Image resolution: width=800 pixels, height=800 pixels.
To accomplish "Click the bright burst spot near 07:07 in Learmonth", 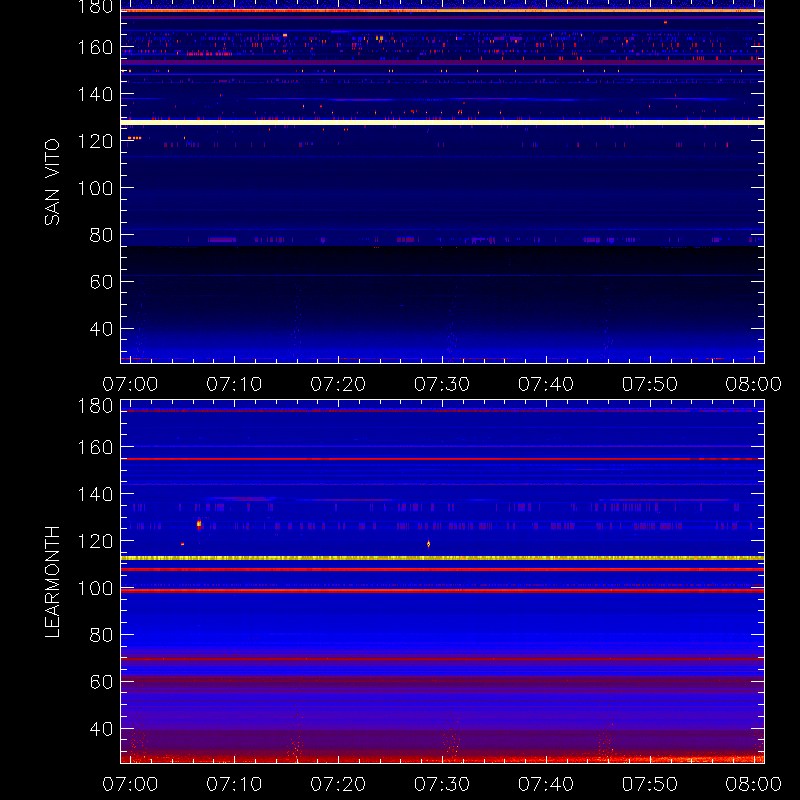I will pos(199,524).
